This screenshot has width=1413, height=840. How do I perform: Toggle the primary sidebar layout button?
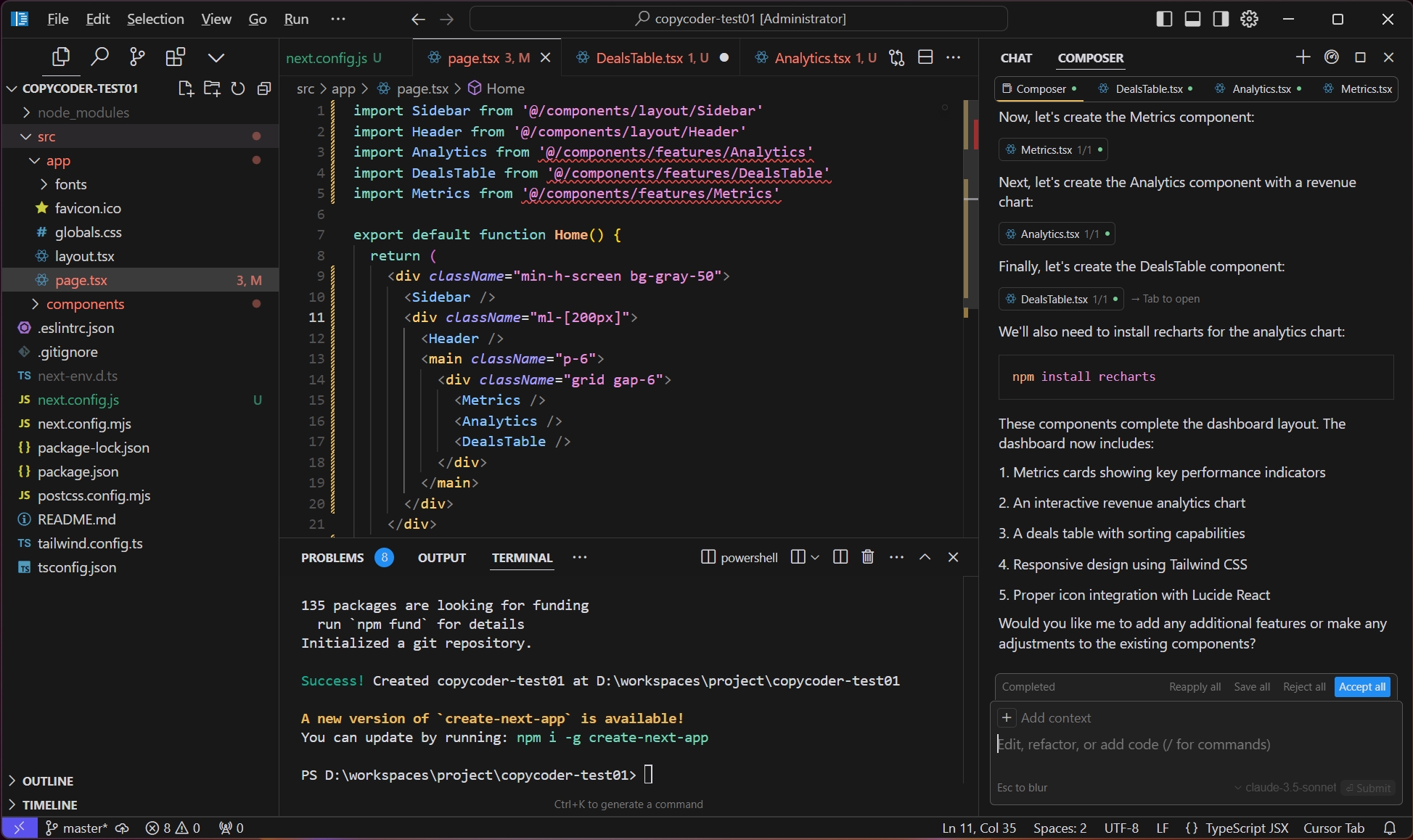(1164, 19)
